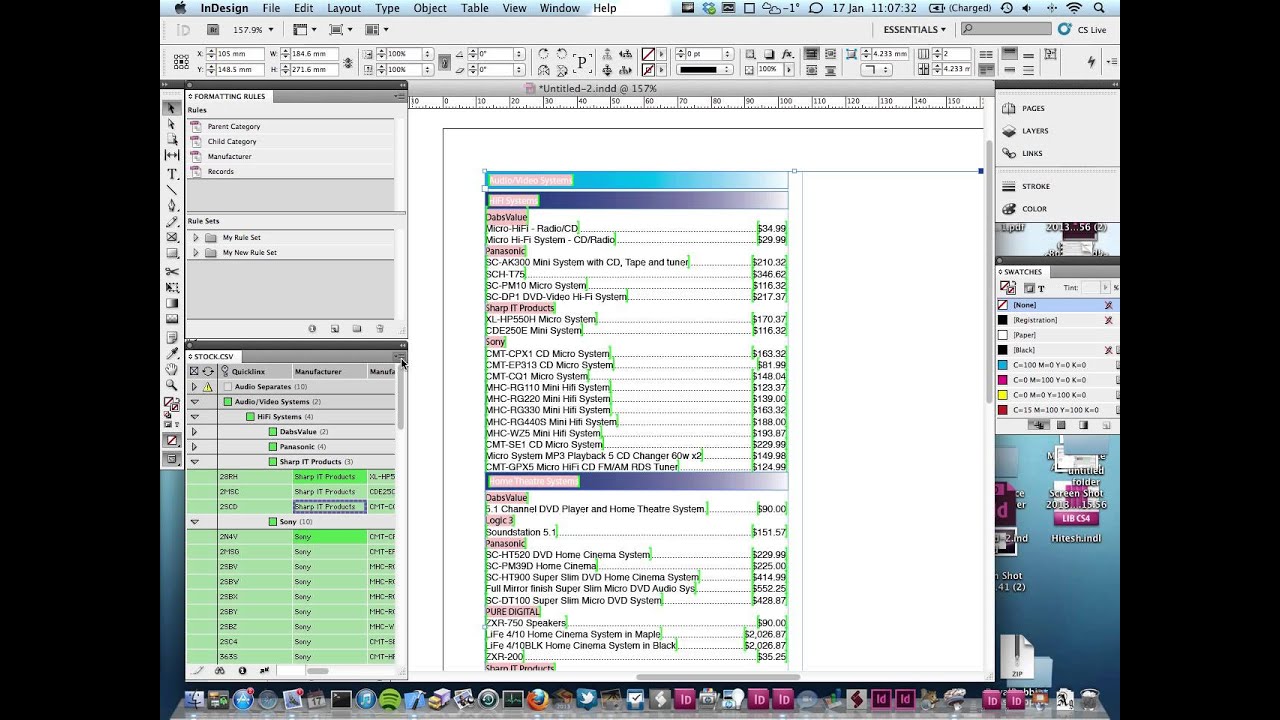Toggle DabsValue green checkbox
This screenshot has width=1280, height=720.
pyautogui.click(x=272, y=431)
